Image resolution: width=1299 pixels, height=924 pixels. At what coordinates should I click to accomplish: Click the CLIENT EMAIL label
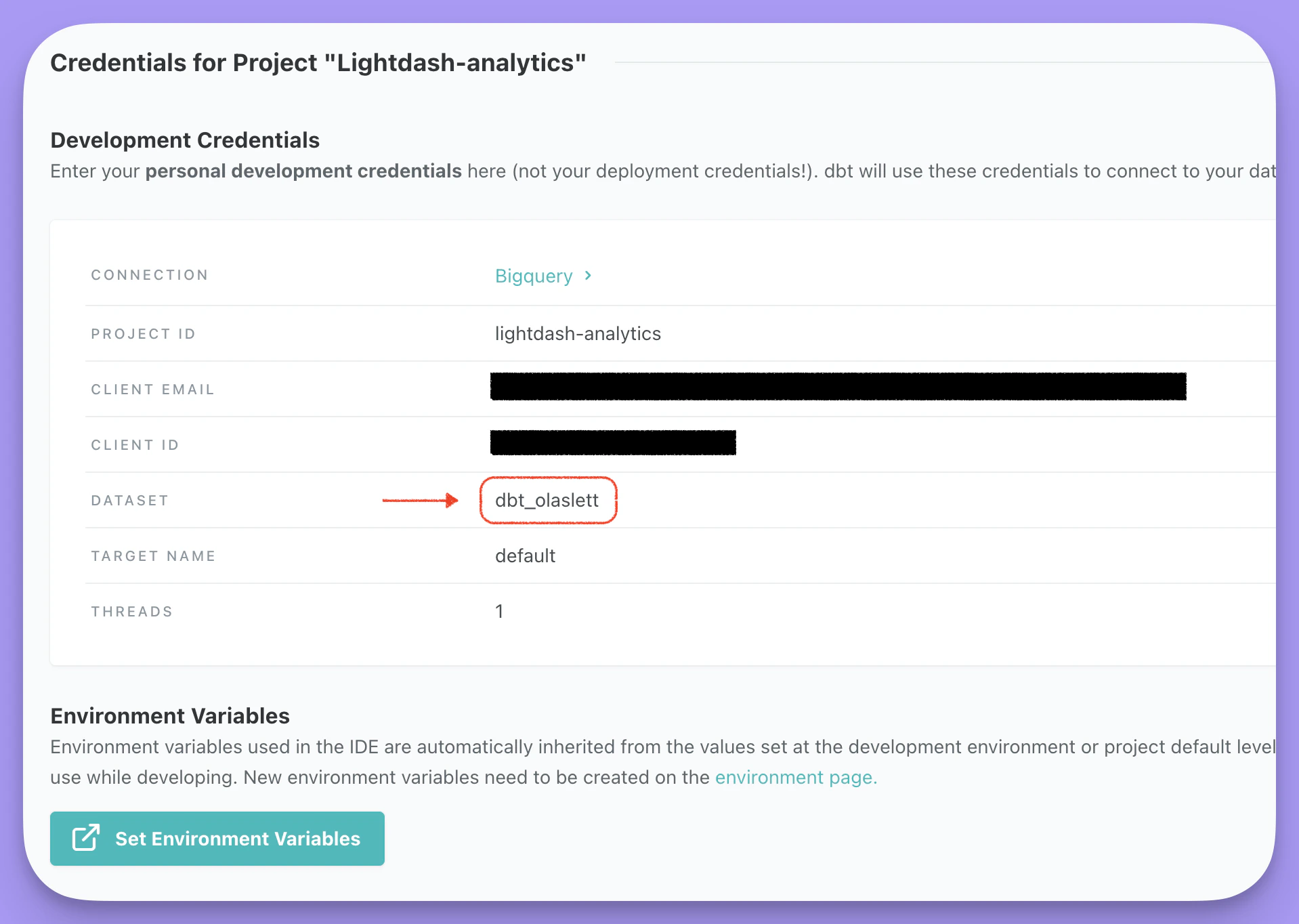click(153, 390)
